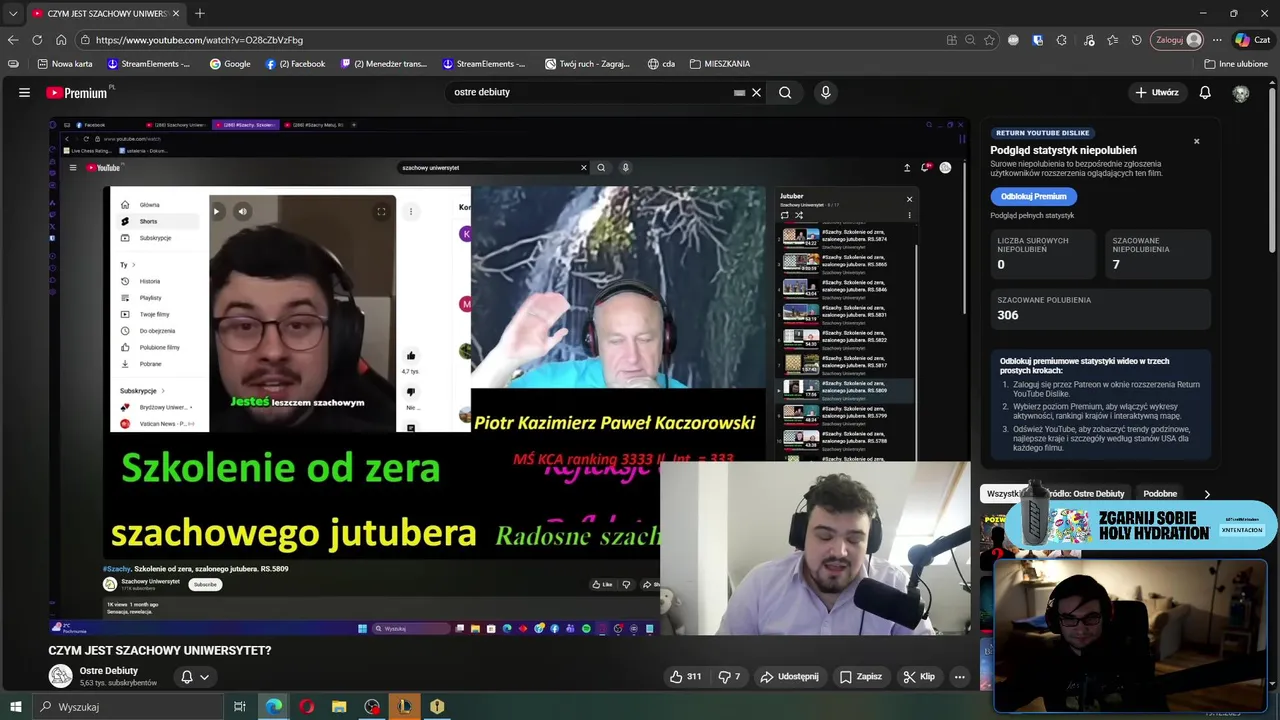Open browser history clock icon
This screenshot has width=1280, height=720.
(1137, 40)
